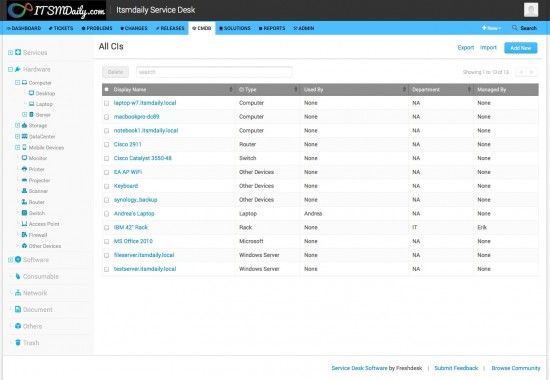550x380 pixels.
Task: Click the Others category icon
Action: pyautogui.click(x=18, y=326)
